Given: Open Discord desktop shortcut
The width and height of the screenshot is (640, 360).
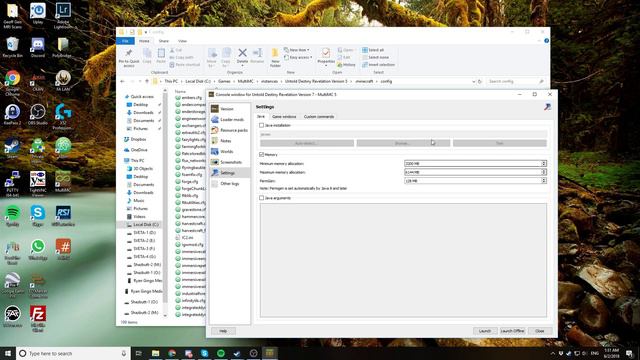Looking at the screenshot, I should (x=38, y=48).
